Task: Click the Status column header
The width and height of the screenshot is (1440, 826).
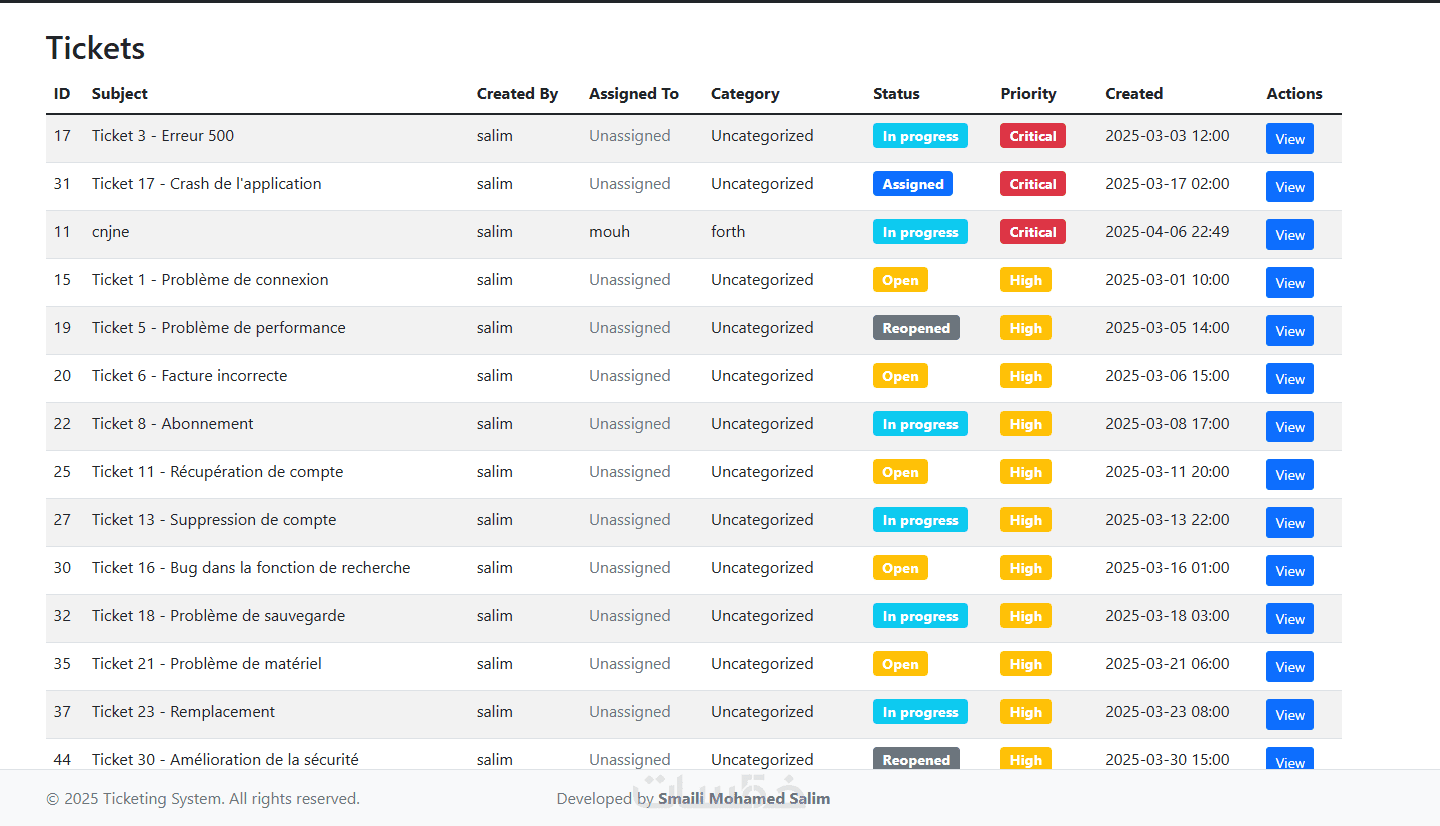Action: 896,94
